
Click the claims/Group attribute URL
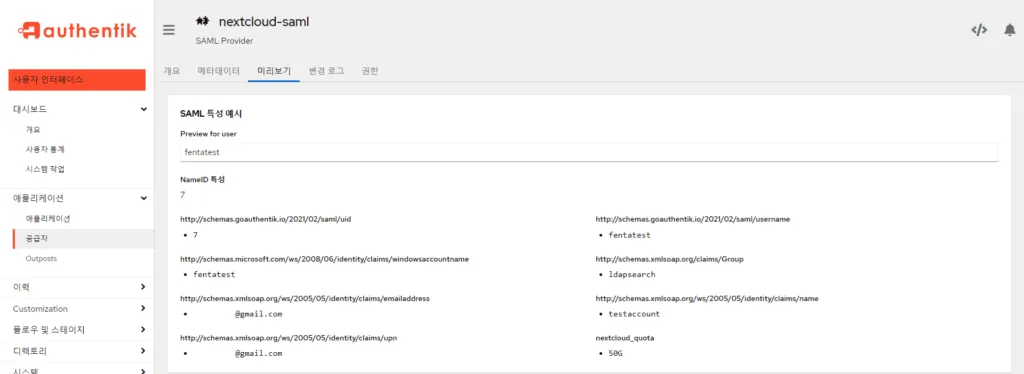pos(669,259)
